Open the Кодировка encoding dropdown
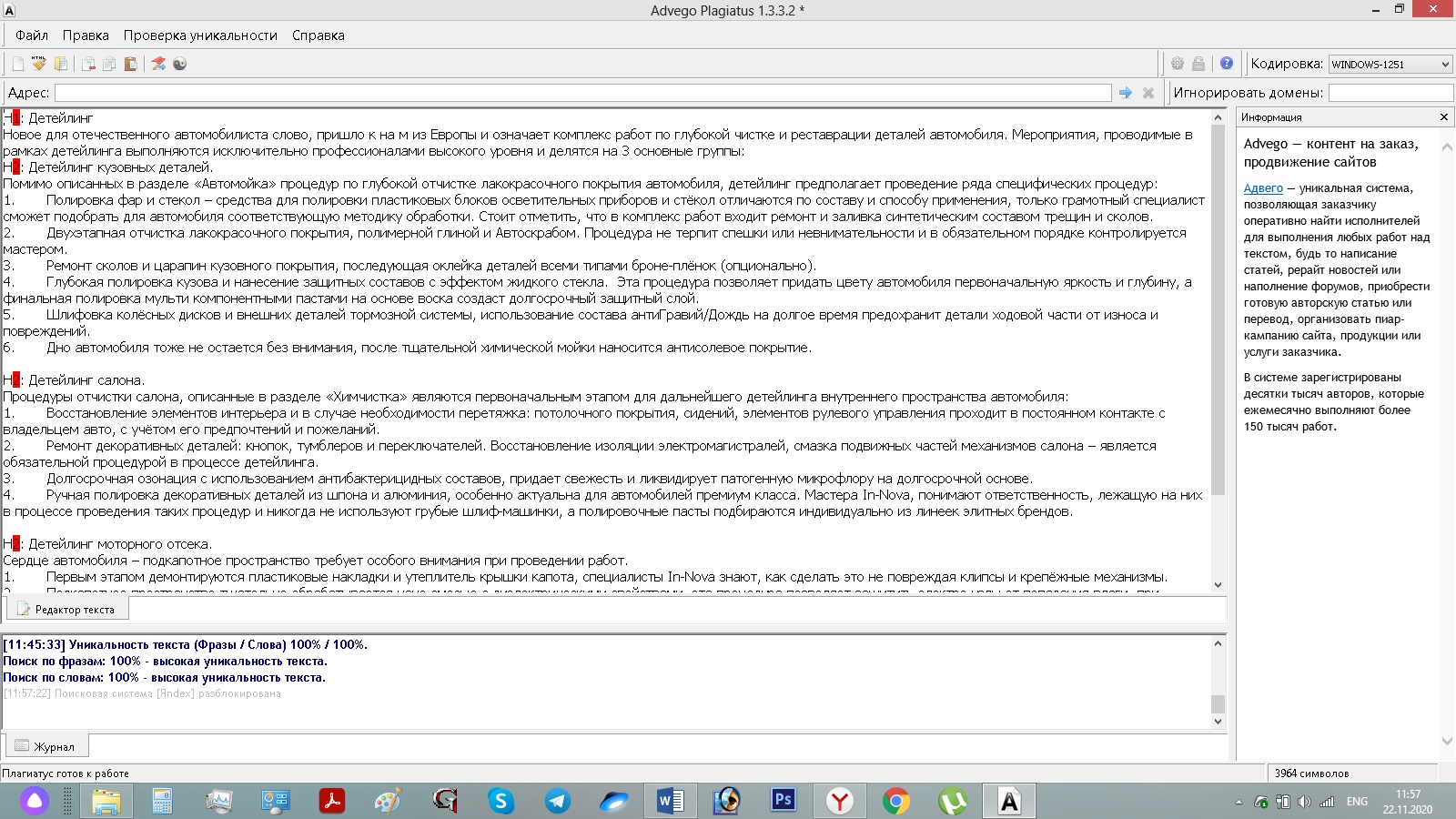 tap(1390, 64)
